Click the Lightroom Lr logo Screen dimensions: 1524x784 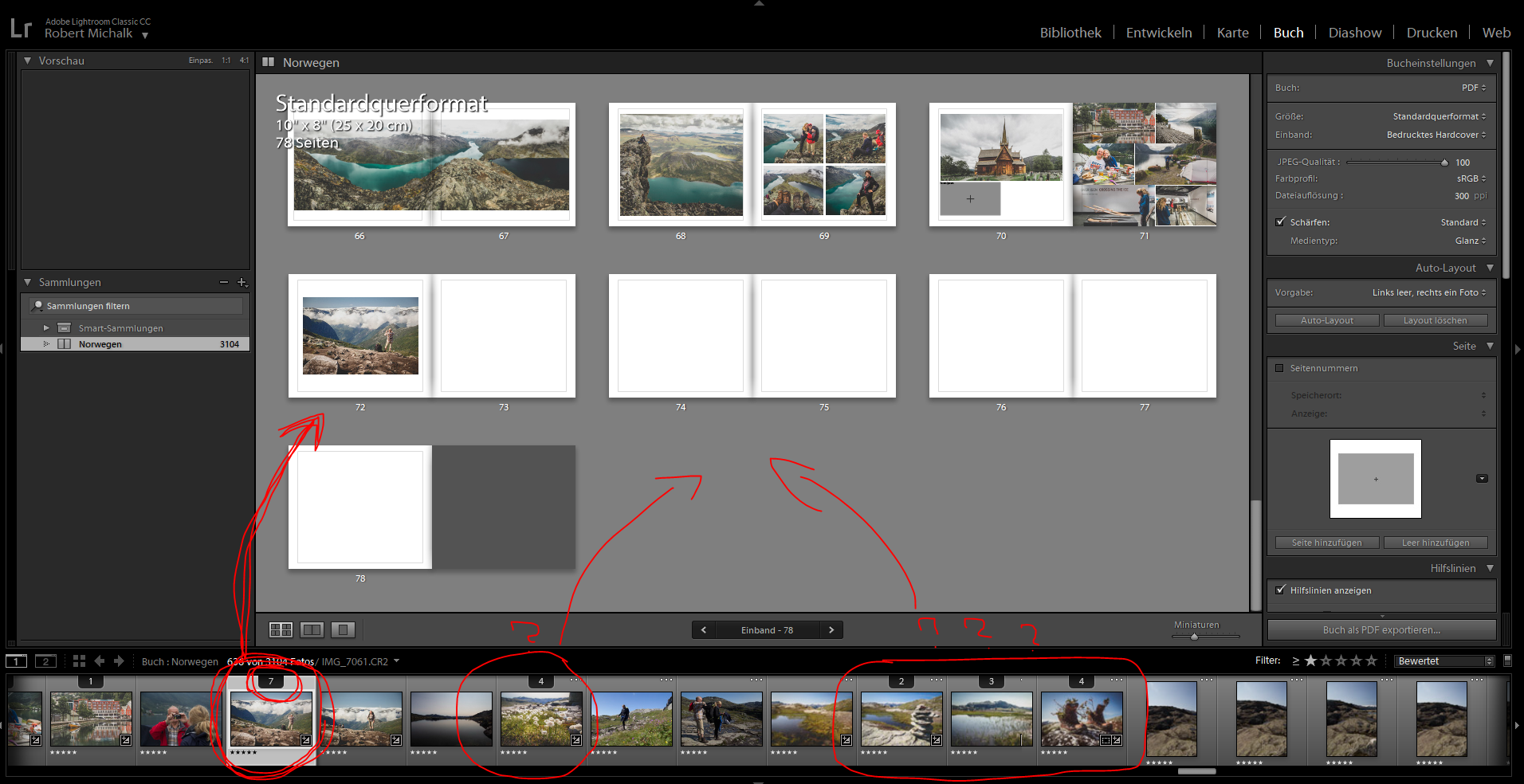click(21, 29)
